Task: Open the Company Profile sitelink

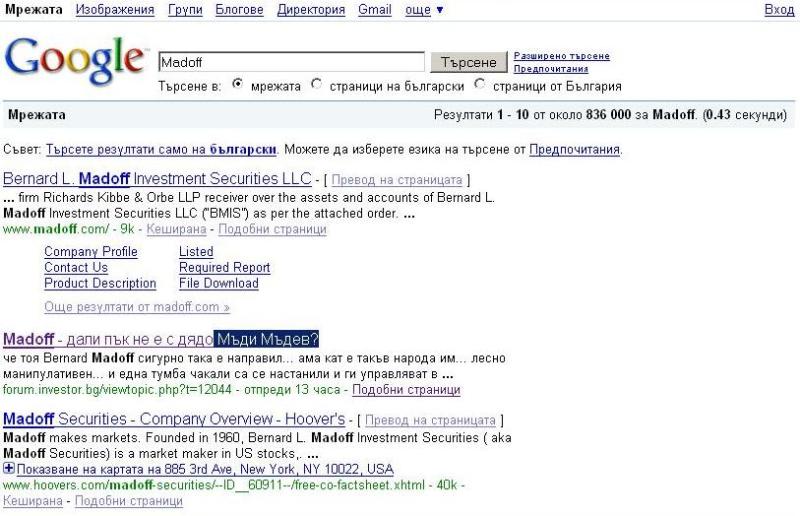Action: [x=91, y=252]
